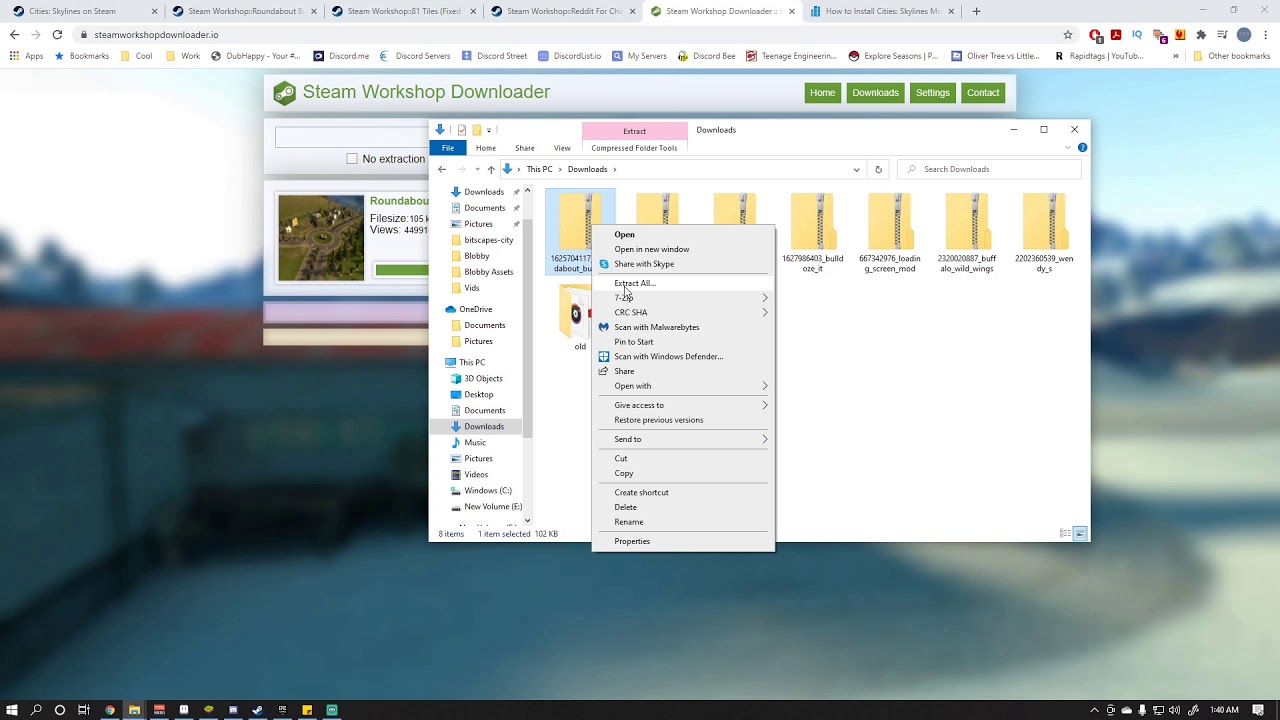Open Explorer help question-mark icon
Screen dimensions: 1280x720
(1082, 148)
